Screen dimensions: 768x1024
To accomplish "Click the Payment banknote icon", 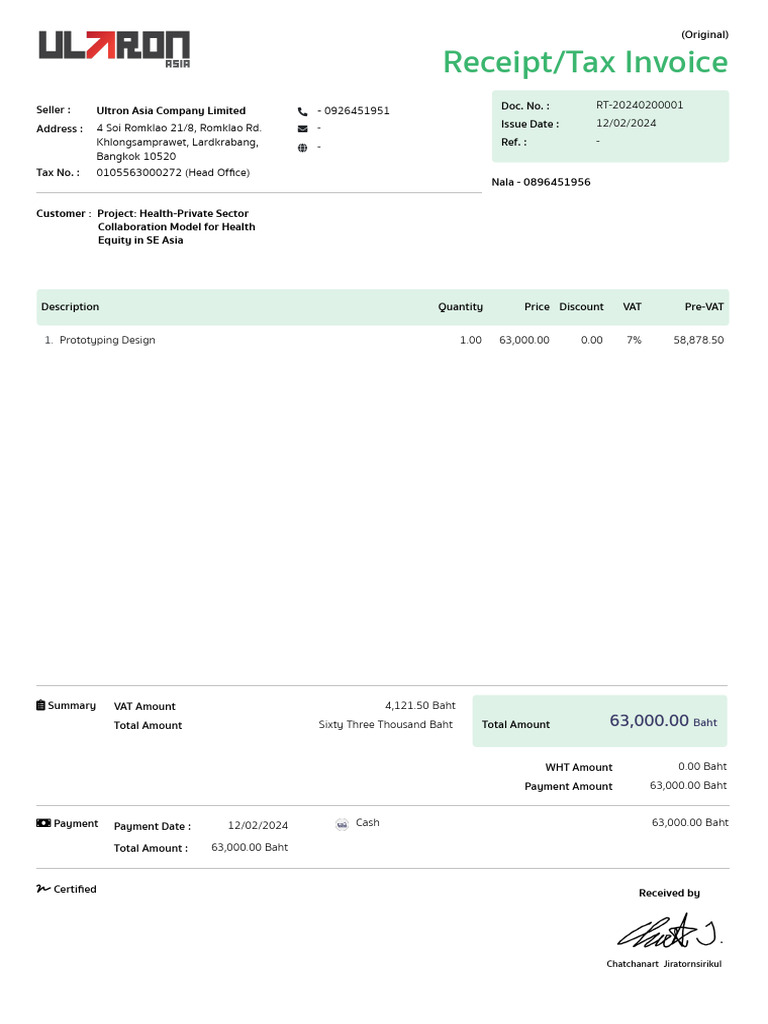I will point(43,824).
